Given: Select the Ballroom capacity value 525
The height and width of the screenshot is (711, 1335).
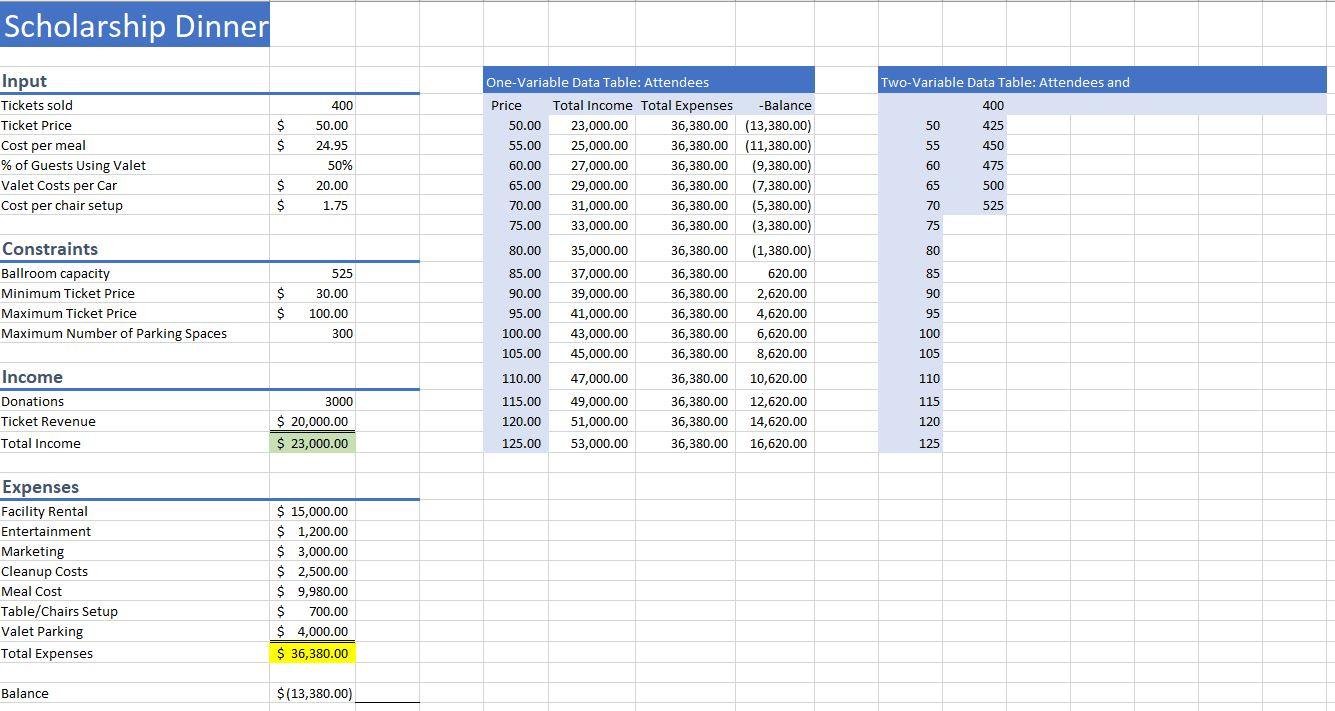Looking at the screenshot, I should pyautogui.click(x=344, y=273).
